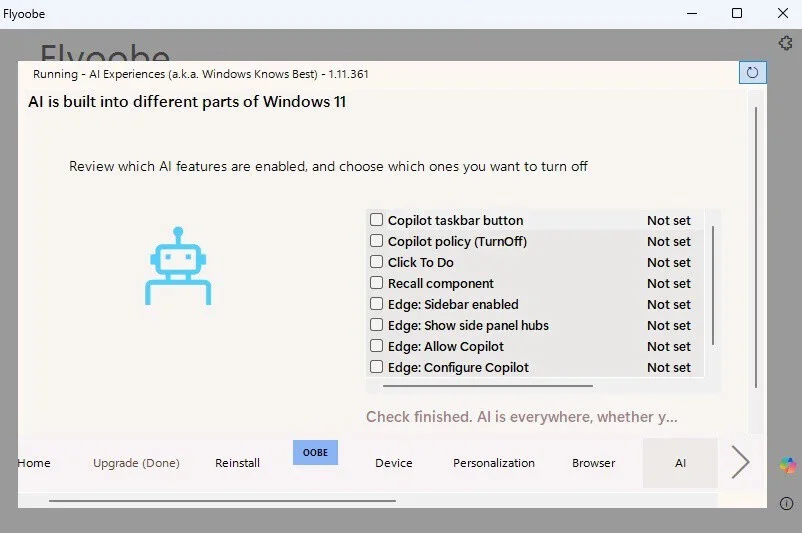This screenshot has height=533, width=802.
Task: Open the info circle icon
Action: coord(786,503)
